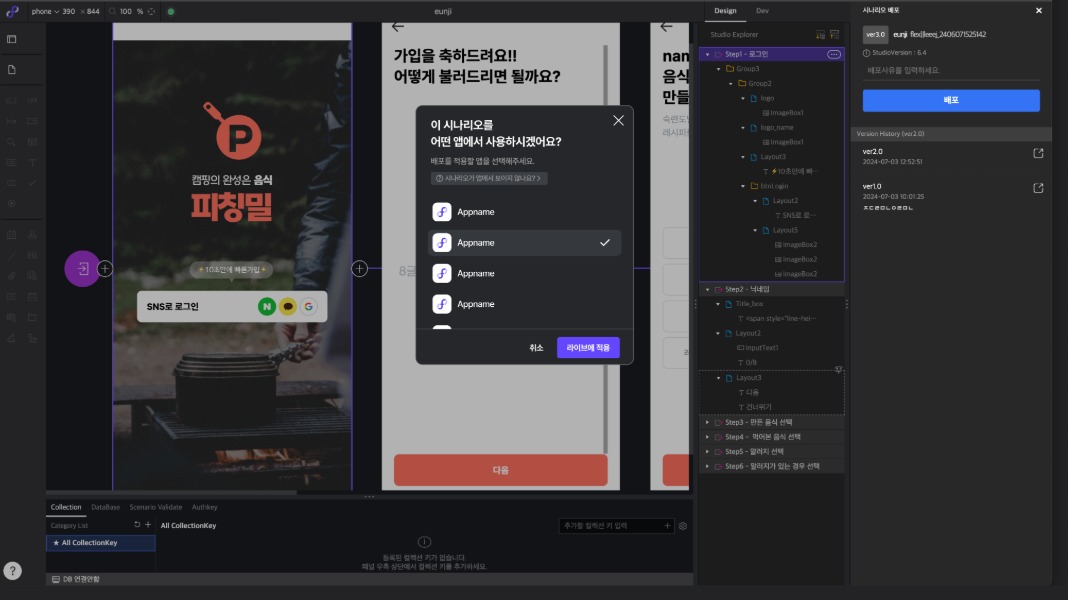This screenshot has height=600, width=1068.
Task: Select the checked Appname app entry
Action: pos(524,243)
